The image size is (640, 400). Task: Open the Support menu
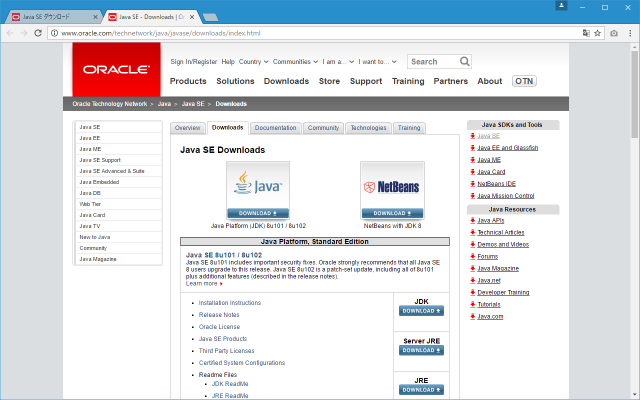366,81
